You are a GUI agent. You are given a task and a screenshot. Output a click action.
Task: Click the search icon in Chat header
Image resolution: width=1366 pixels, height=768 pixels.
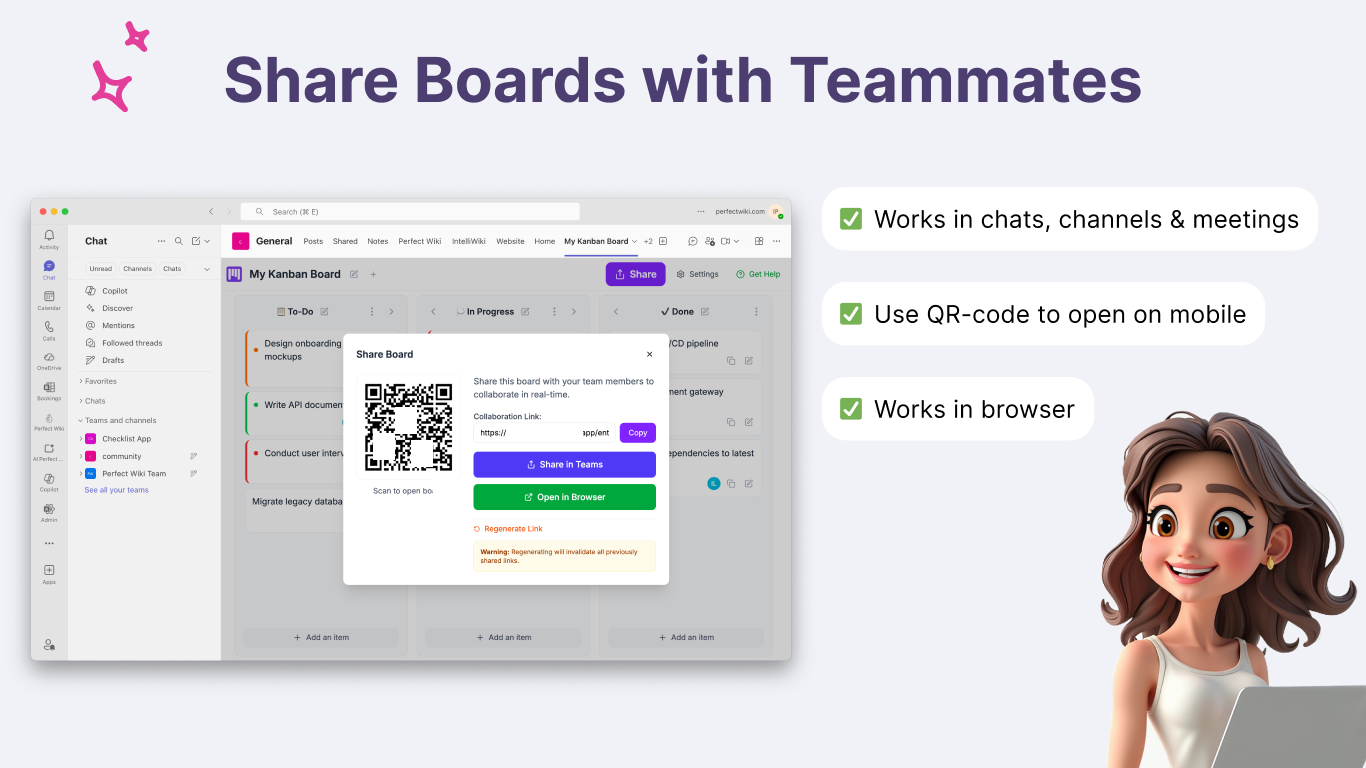[x=179, y=241]
